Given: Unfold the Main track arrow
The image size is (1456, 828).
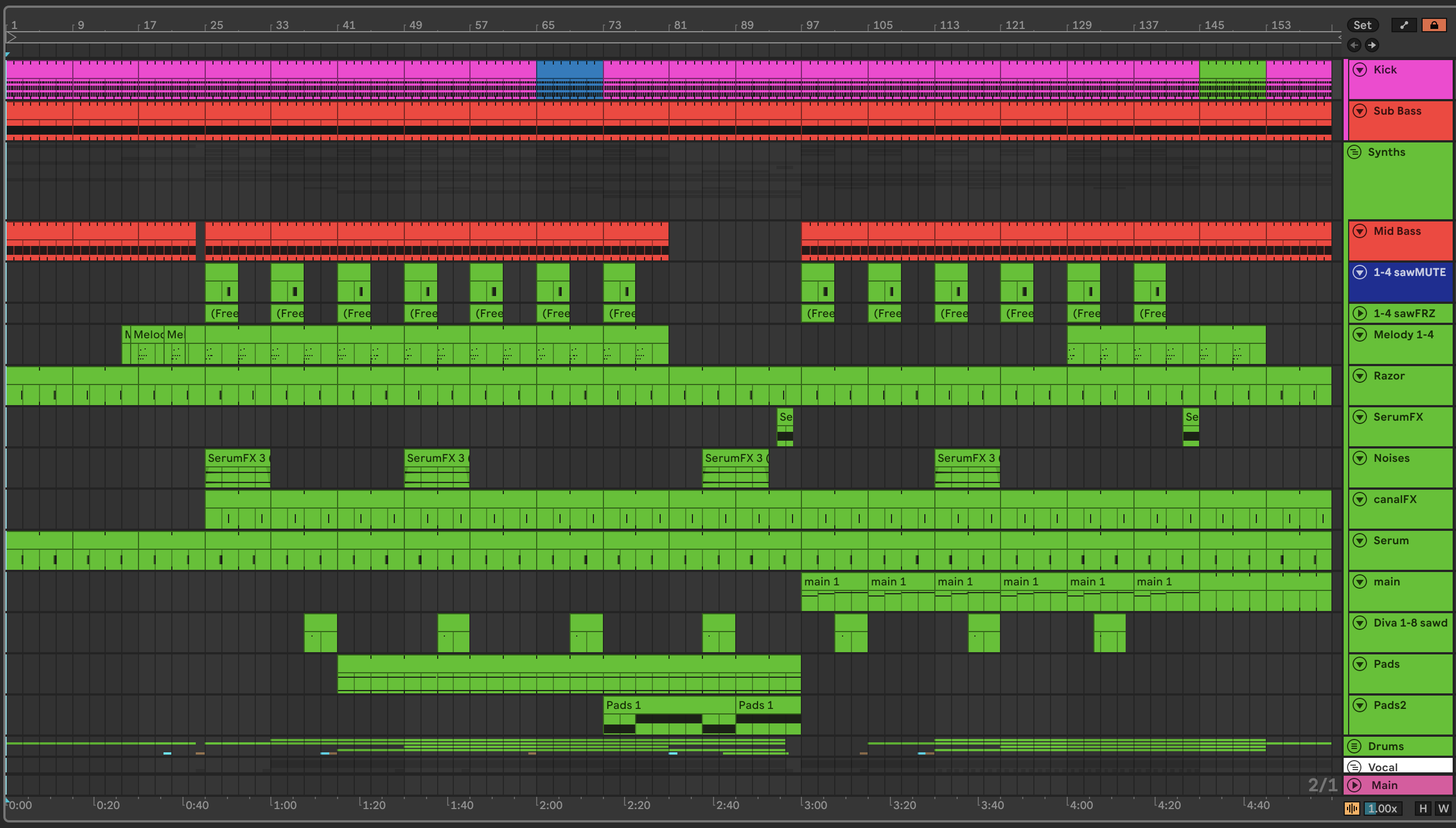Looking at the screenshot, I should point(1354,785).
